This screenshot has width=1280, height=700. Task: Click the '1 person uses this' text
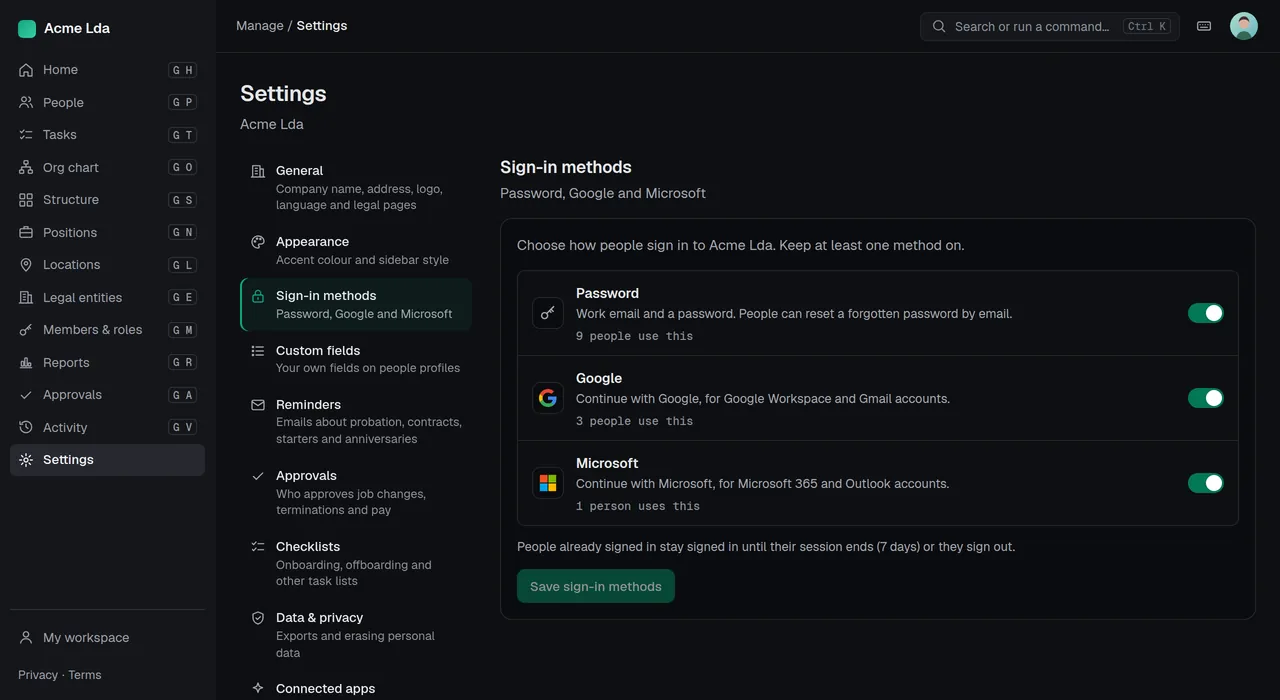pos(638,506)
